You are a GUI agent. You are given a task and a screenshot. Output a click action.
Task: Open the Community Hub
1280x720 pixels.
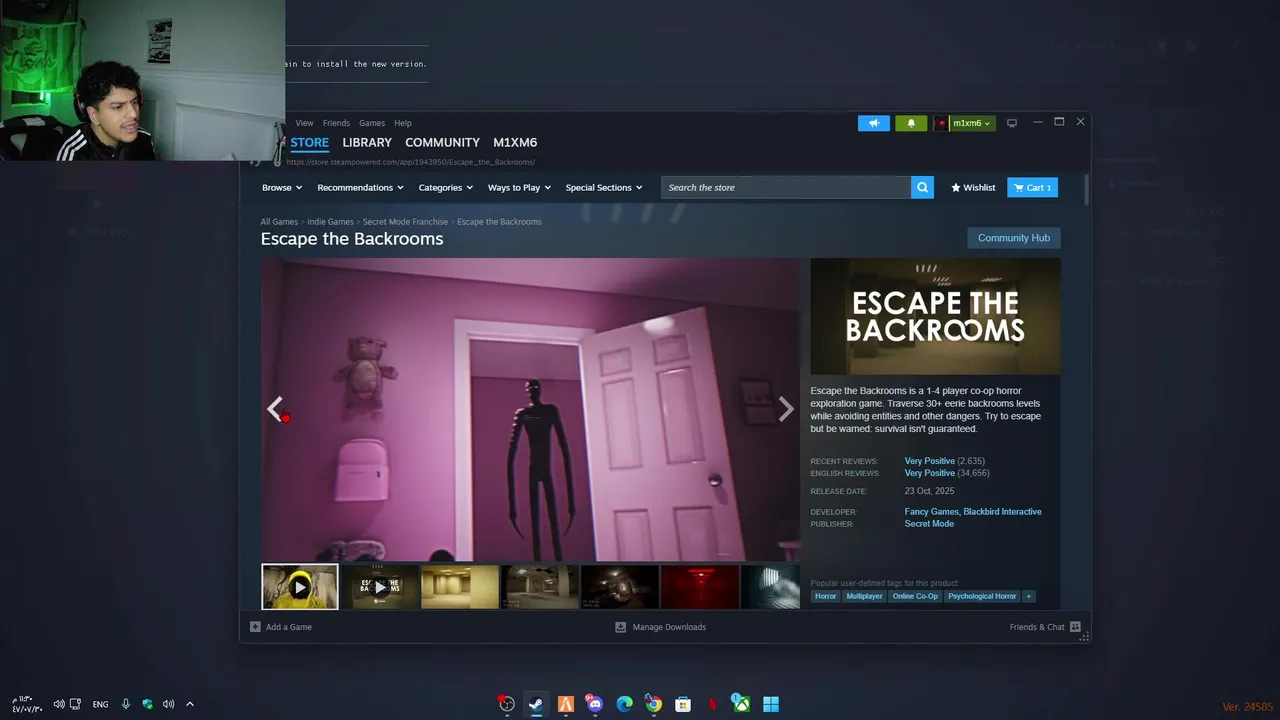pyautogui.click(x=1013, y=238)
